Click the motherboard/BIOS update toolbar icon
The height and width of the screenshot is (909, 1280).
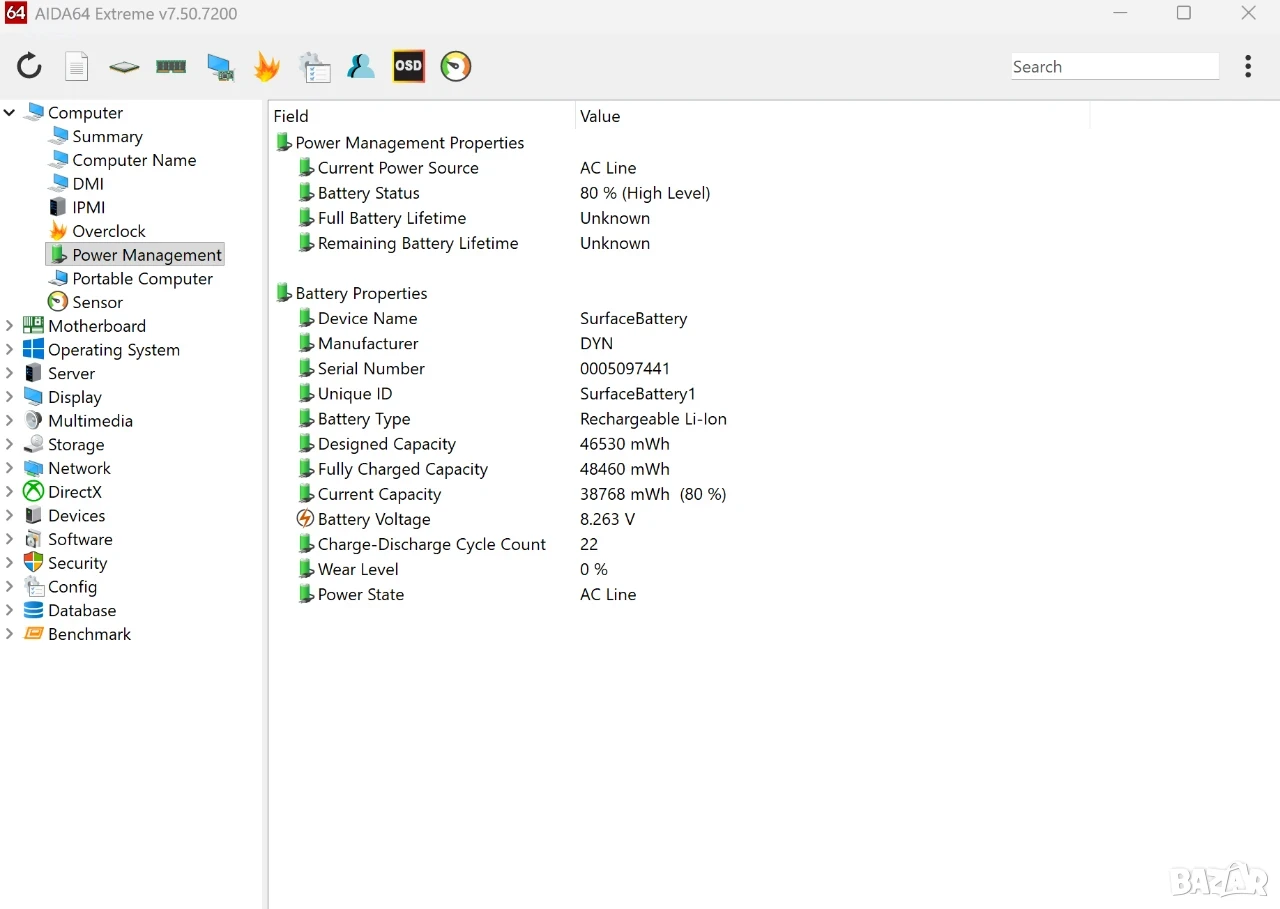(124, 67)
